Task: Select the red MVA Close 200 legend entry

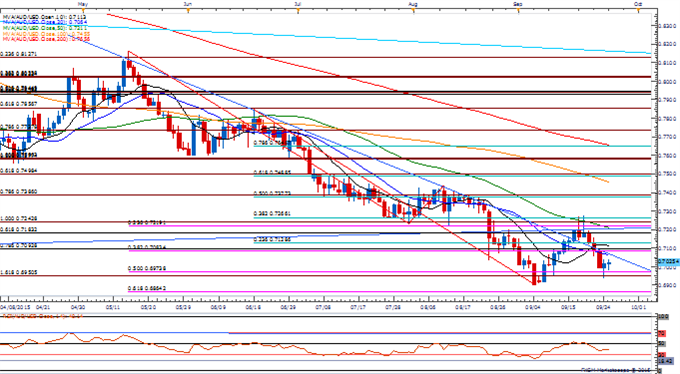Action: tap(46, 39)
